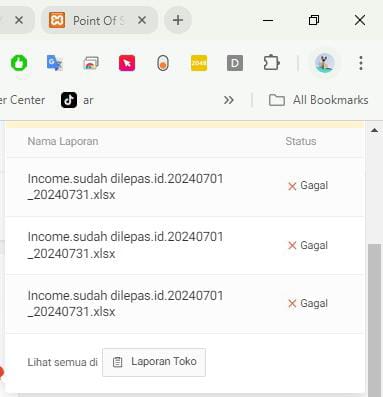Open the Chrome profile avatar
The image size is (383, 397).
[x=325, y=63]
